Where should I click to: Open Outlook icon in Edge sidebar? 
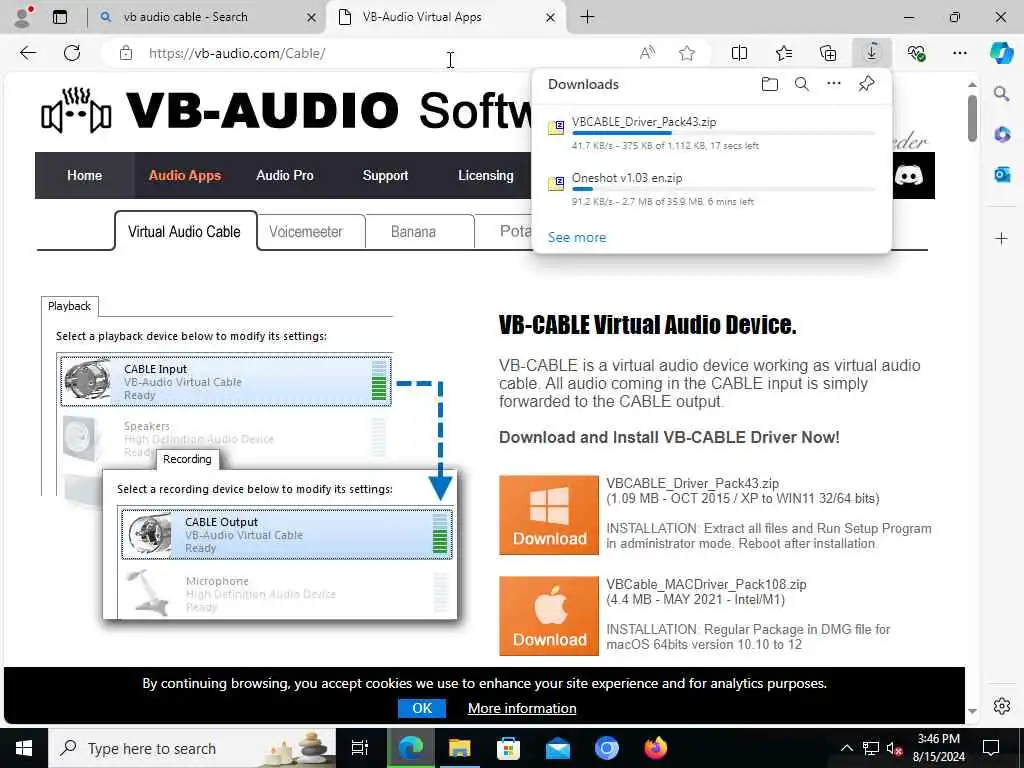coord(1002,174)
